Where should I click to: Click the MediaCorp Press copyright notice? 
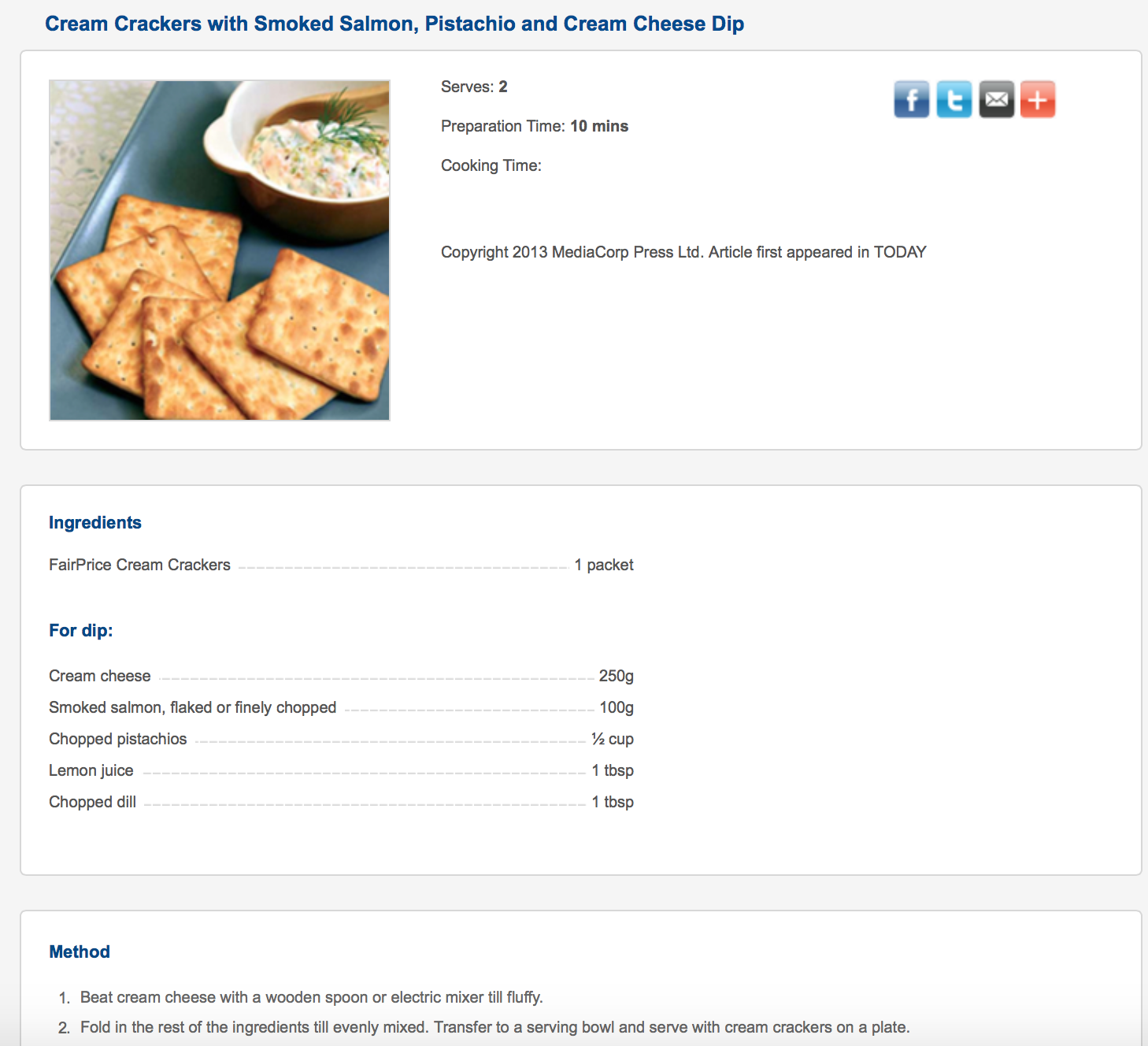pyautogui.click(x=683, y=252)
